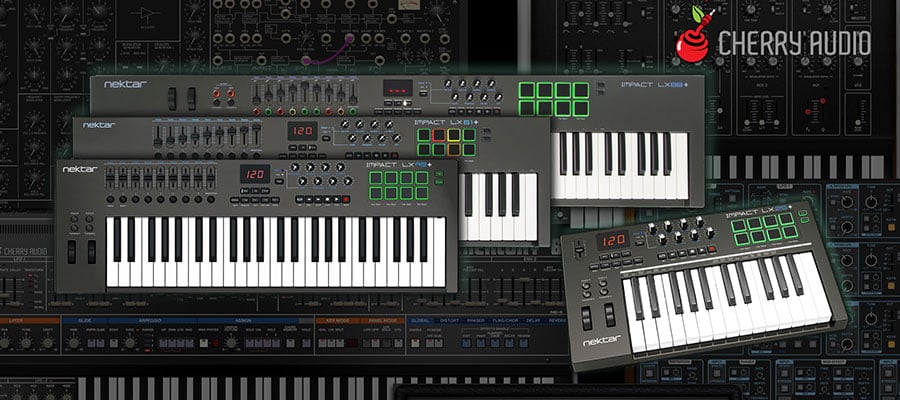
Task: Click the Cherry Audio cherry logo icon
Action: (692, 34)
